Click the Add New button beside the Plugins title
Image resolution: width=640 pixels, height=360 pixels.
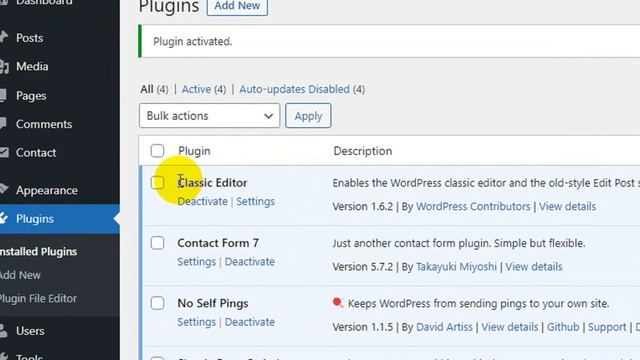(237, 6)
